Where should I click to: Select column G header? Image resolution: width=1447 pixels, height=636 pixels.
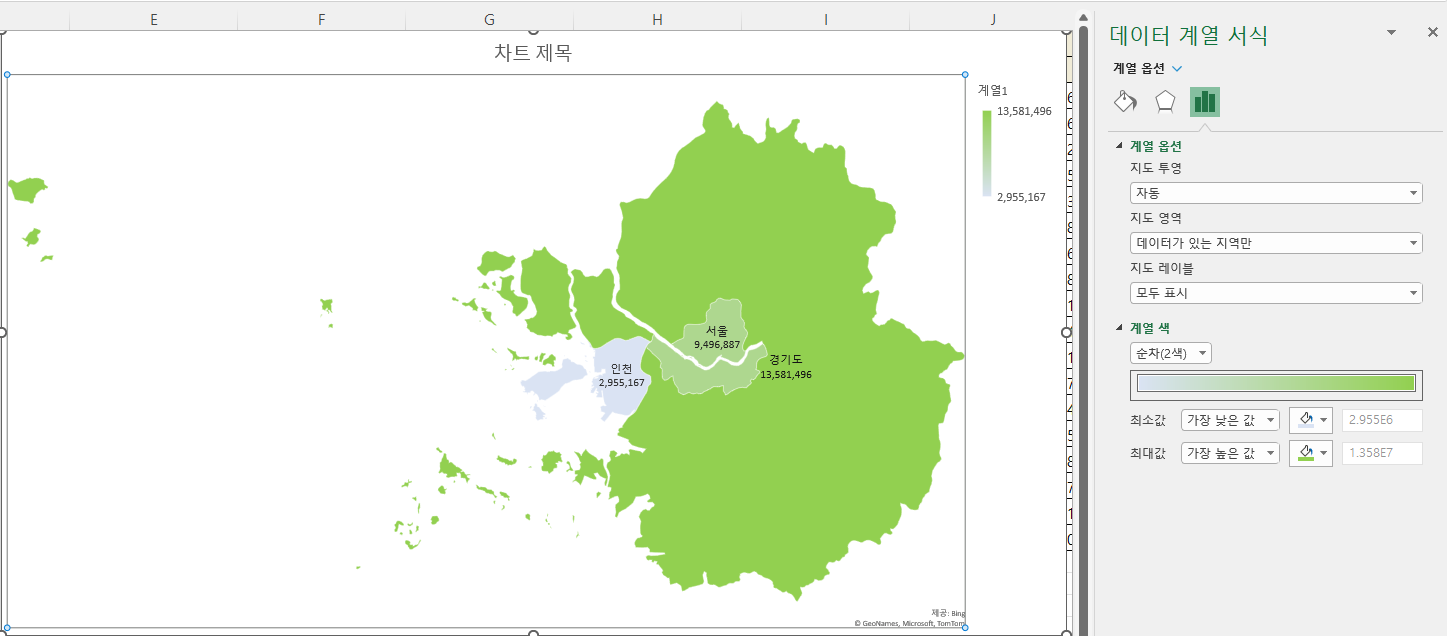(x=489, y=18)
